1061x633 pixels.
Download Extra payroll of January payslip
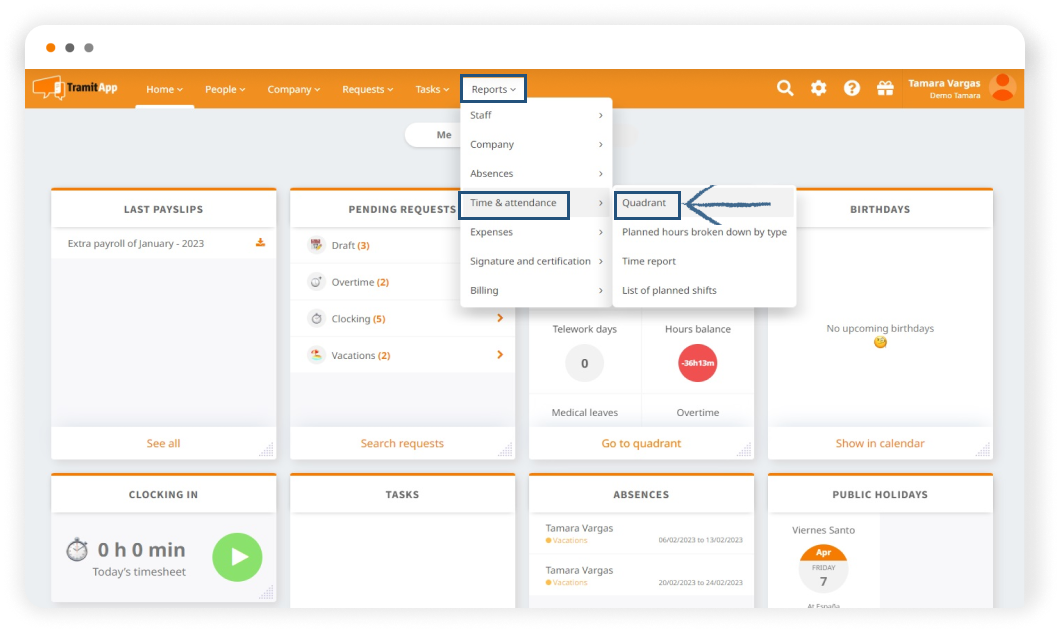(260, 243)
